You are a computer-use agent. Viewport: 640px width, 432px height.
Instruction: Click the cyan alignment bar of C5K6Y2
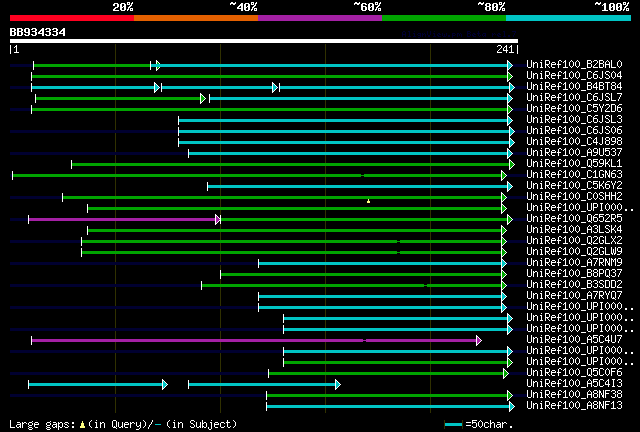point(358,186)
